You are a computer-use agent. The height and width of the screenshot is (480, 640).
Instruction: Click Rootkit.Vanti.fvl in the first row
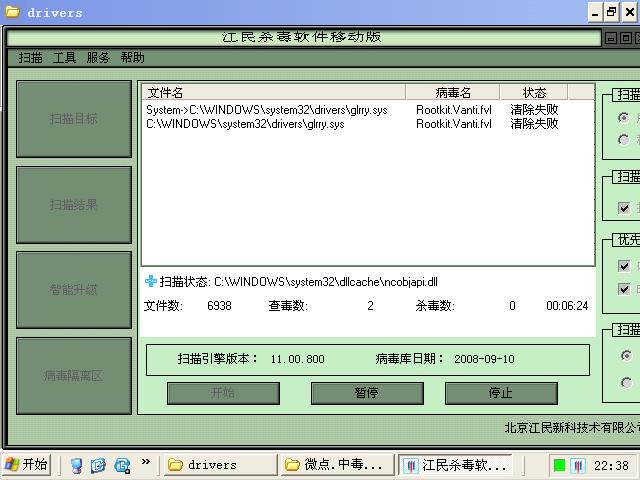[454, 110]
